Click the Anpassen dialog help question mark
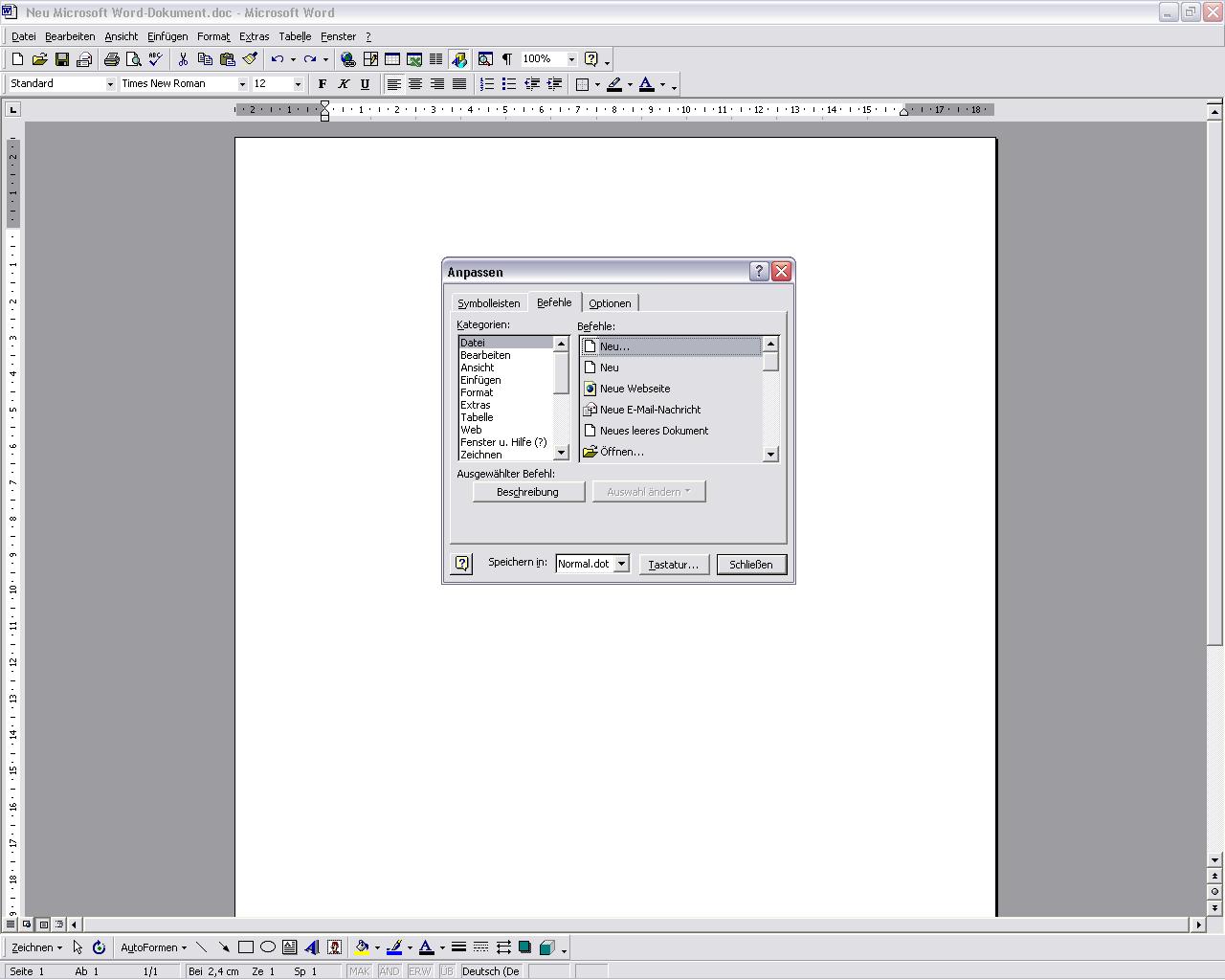This screenshot has width=1225, height=980. click(759, 272)
